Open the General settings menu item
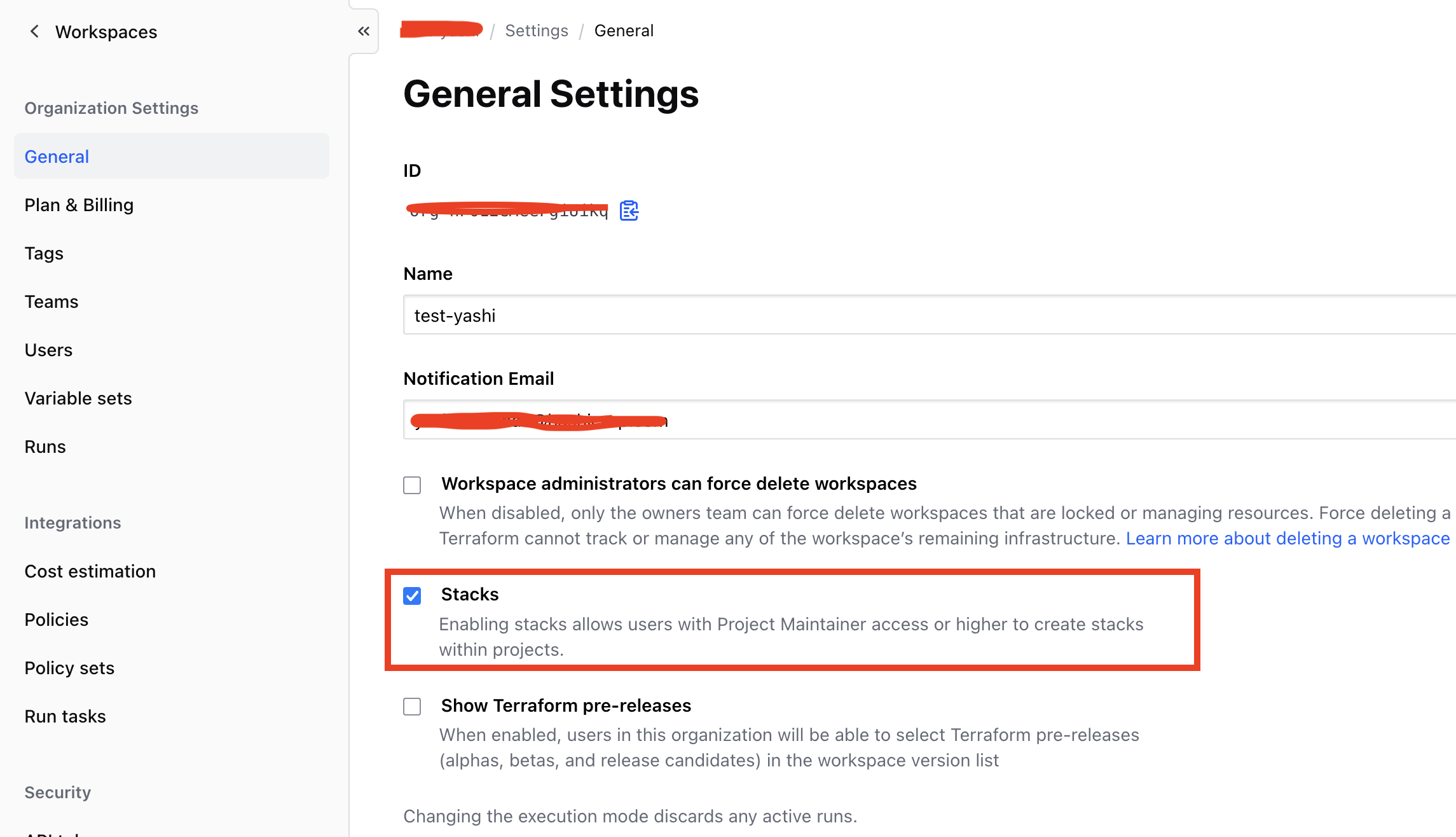This screenshot has height=837, width=1456. pyautogui.click(x=57, y=156)
